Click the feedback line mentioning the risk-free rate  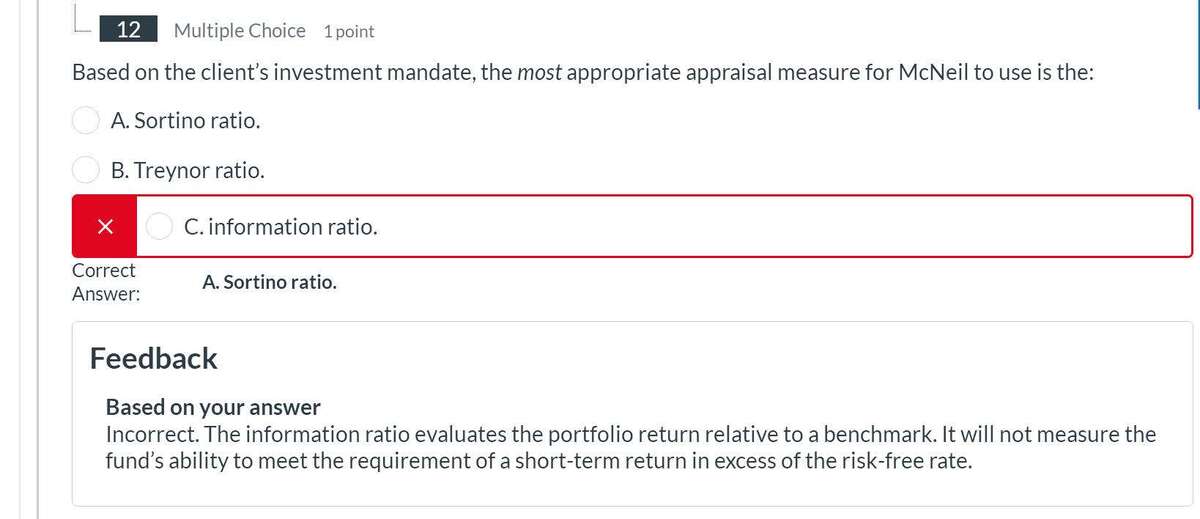[538, 461]
